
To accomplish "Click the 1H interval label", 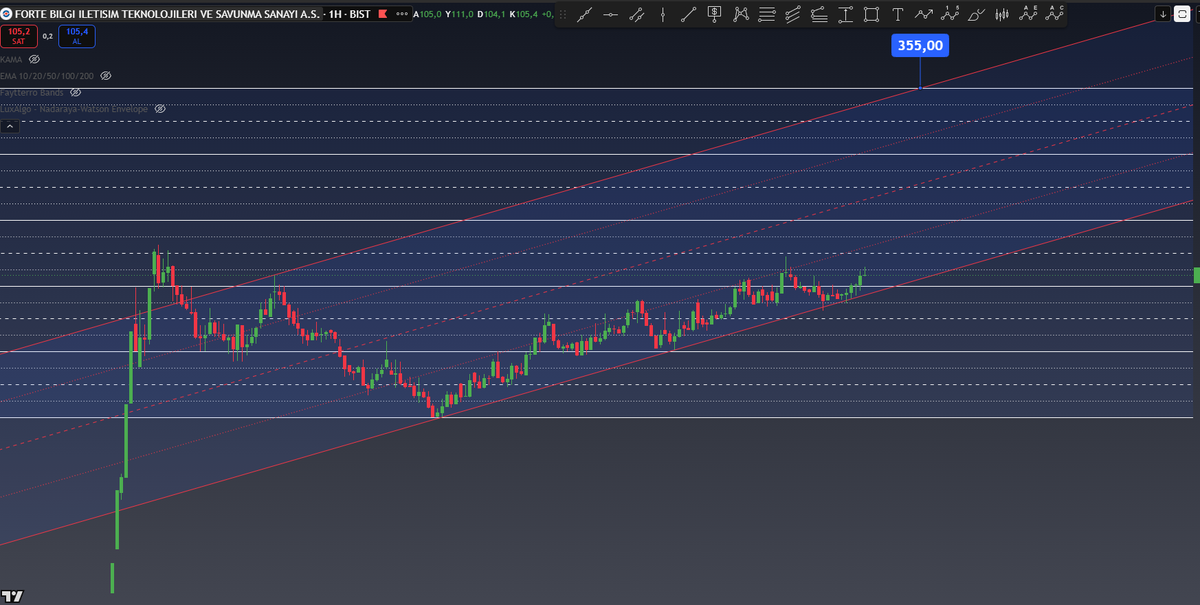I will pos(335,14).
